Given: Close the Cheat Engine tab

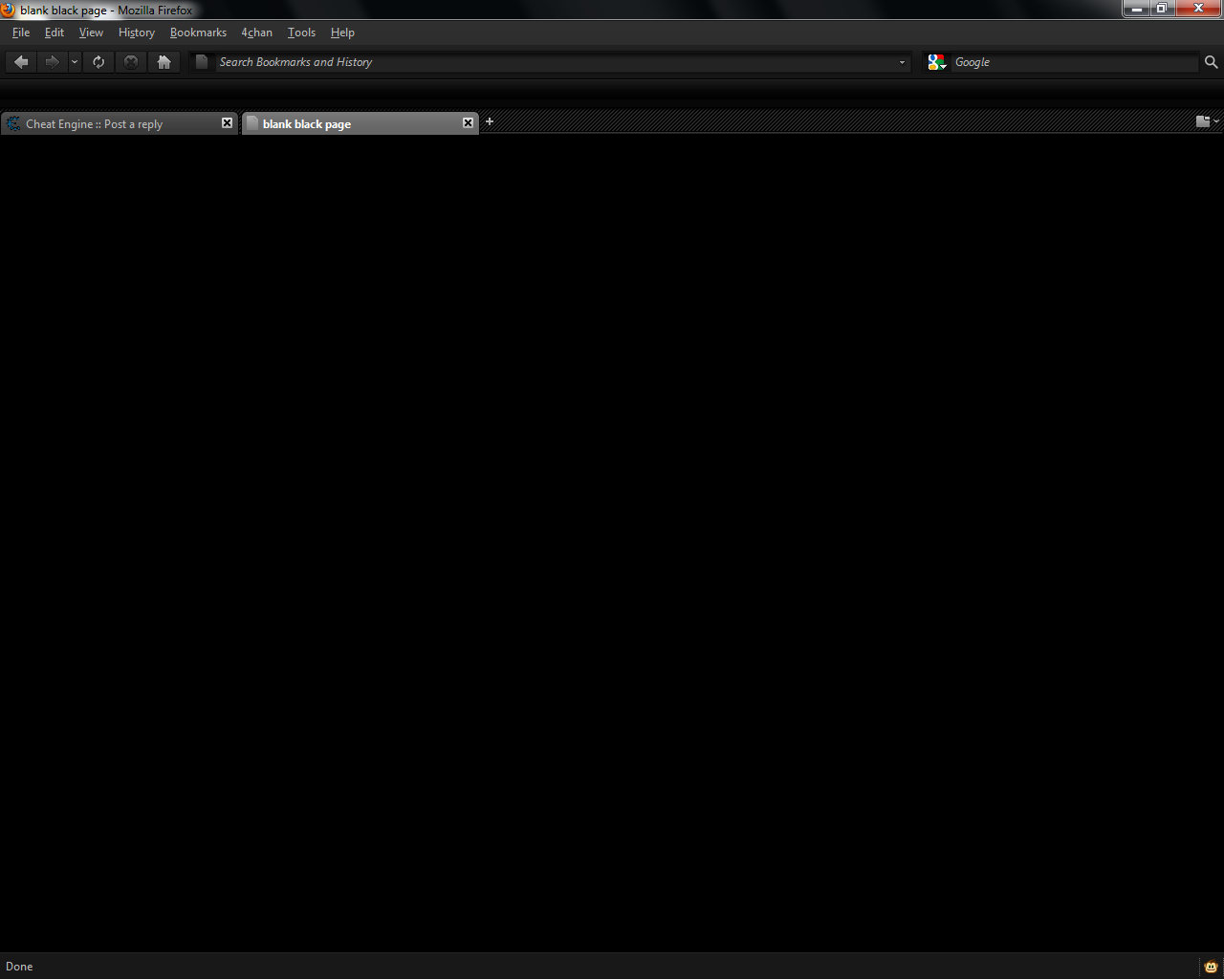Looking at the screenshot, I should [x=227, y=123].
